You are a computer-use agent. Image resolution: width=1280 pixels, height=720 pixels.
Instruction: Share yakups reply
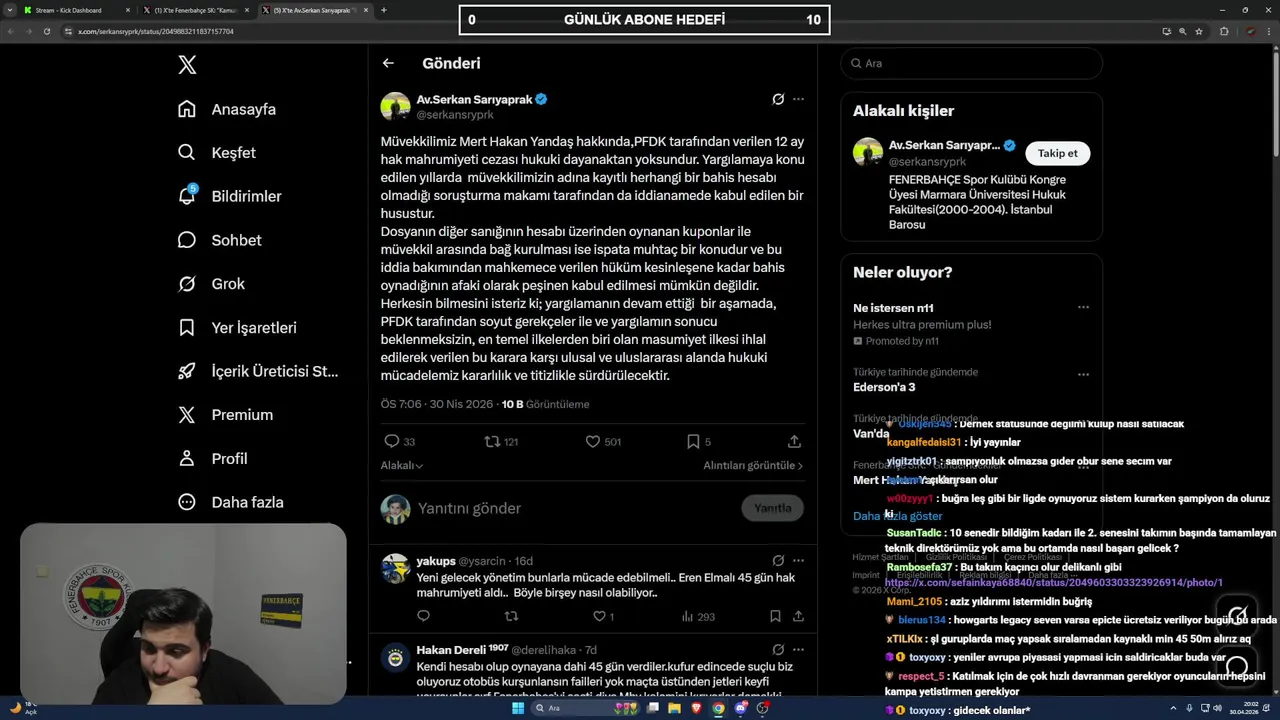798,616
